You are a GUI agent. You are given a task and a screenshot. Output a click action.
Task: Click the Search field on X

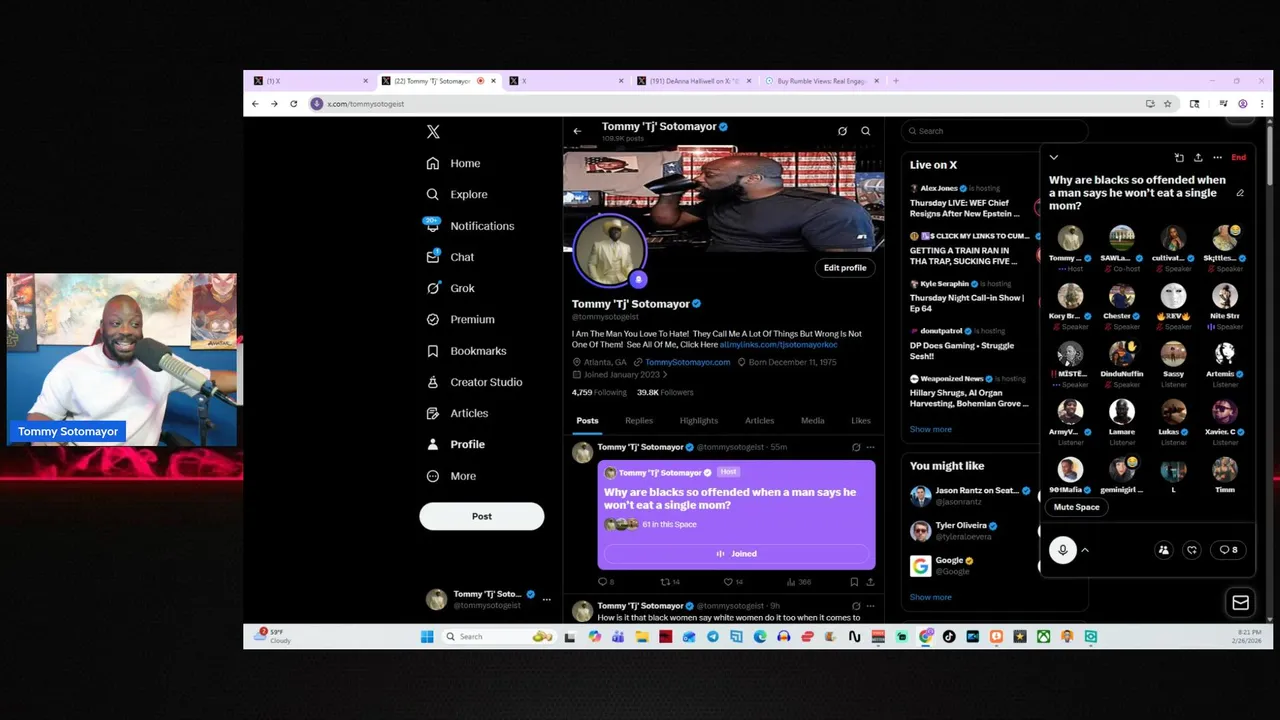tap(994, 131)
